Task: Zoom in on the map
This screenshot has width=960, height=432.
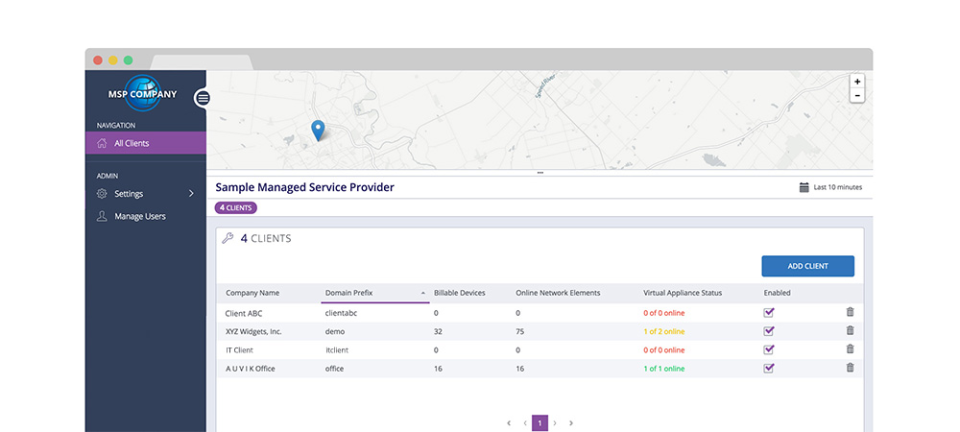Action: point(857,81)
